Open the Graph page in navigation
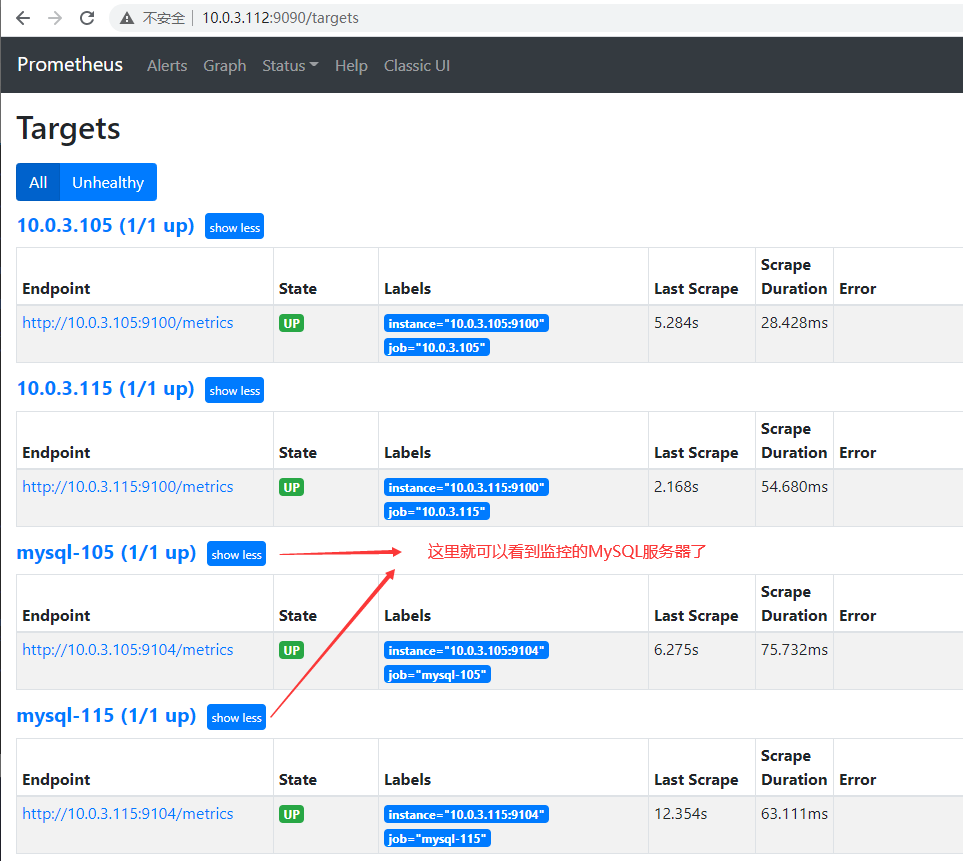This screenshot has height=861, width=963. [224, 65]
